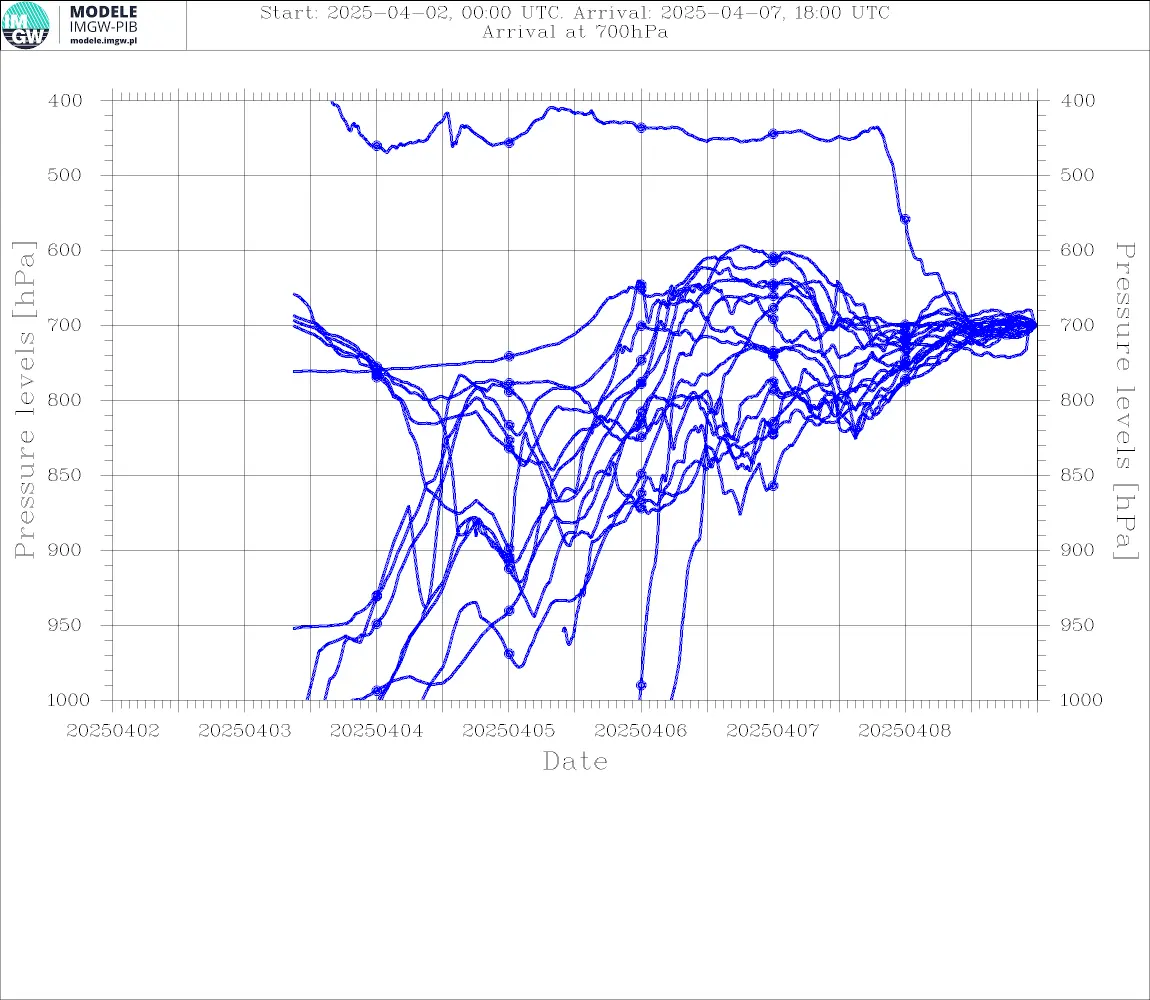
Task: Click the date label 20250405
Action: tap(508, 731)
